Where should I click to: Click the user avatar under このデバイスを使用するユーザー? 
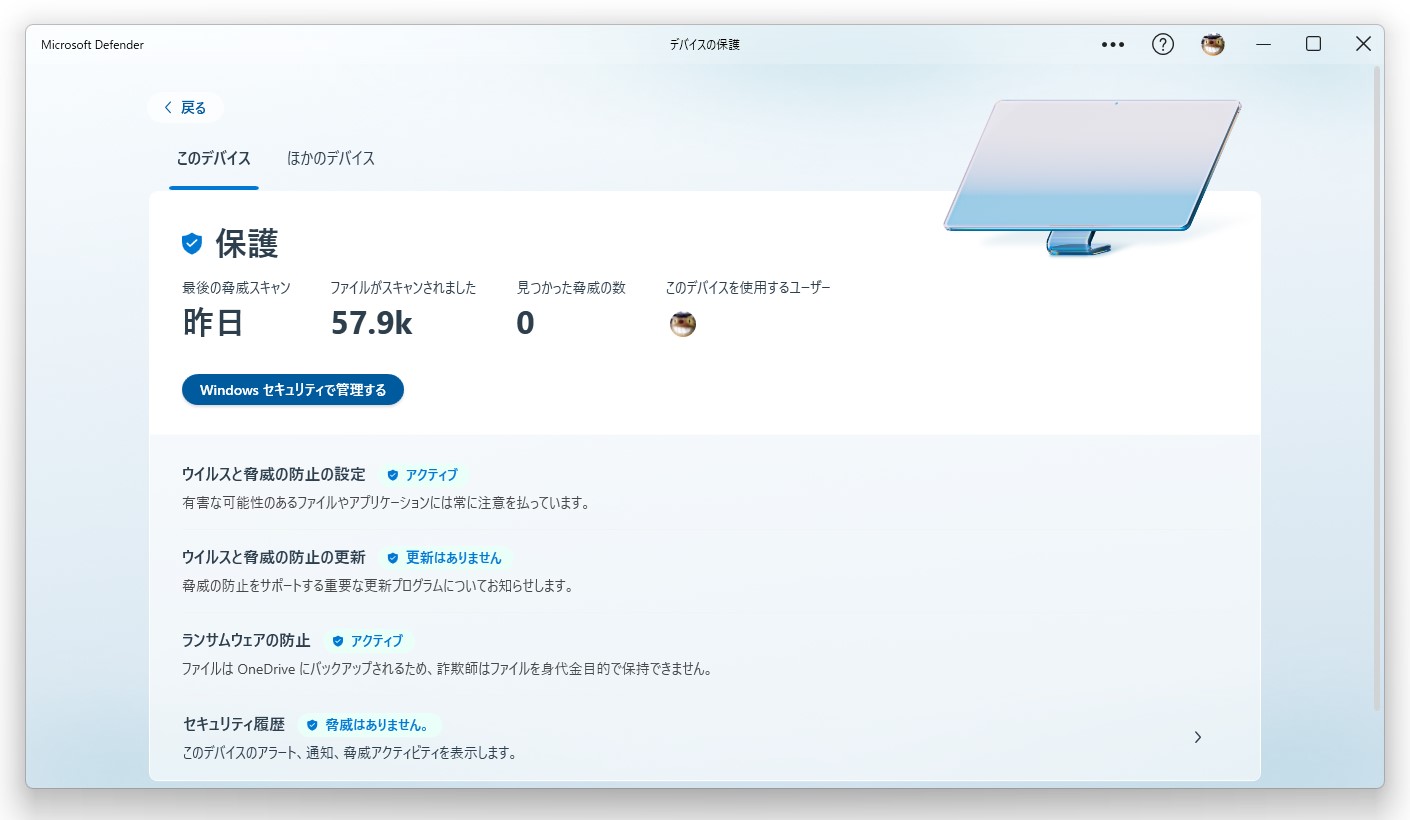click(x=682, y=323)
